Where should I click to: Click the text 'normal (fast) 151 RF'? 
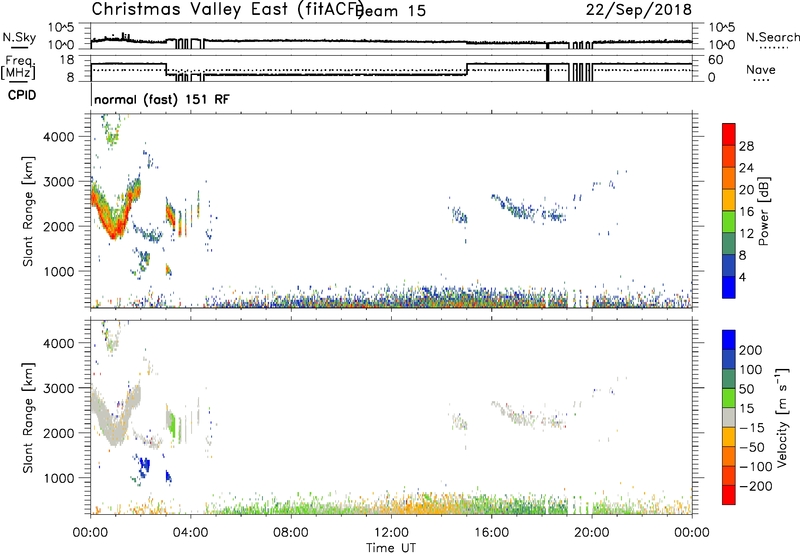point(162,99)
